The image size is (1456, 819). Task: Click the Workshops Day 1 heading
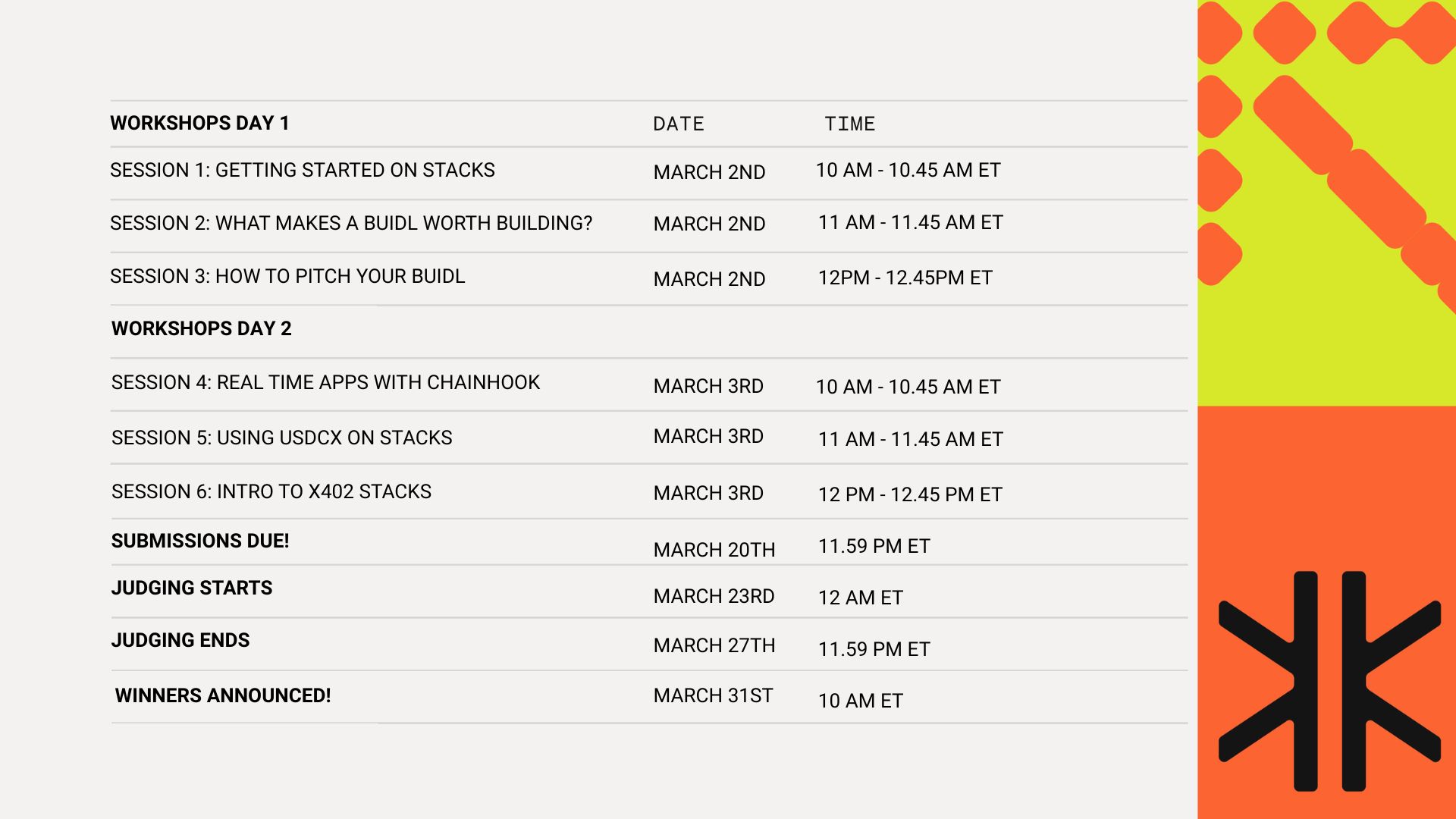tap(199, 123)
